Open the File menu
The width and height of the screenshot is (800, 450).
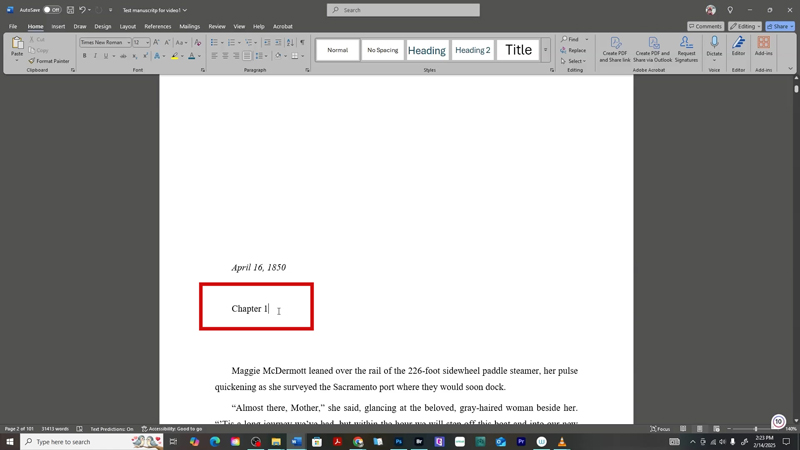[x=13, y=27]
